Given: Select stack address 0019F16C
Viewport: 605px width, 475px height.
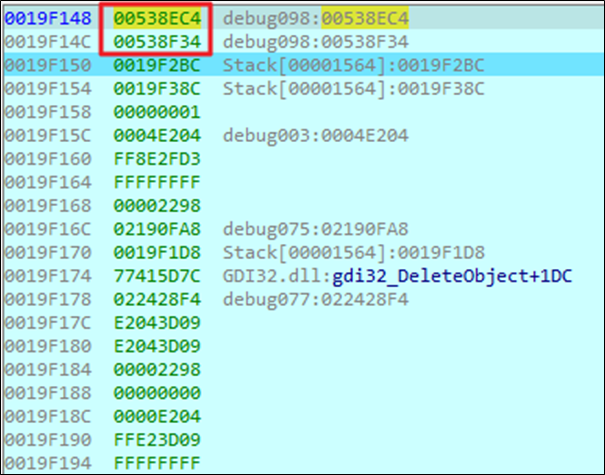Looking at the screenshot, I should 48,229.
